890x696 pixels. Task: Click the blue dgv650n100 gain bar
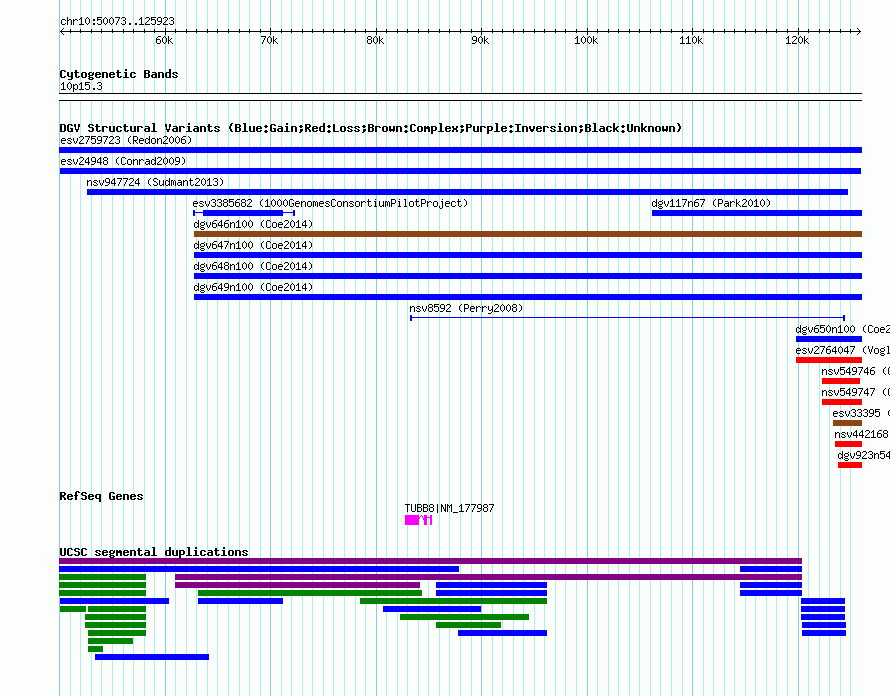[x=829, y=339]
